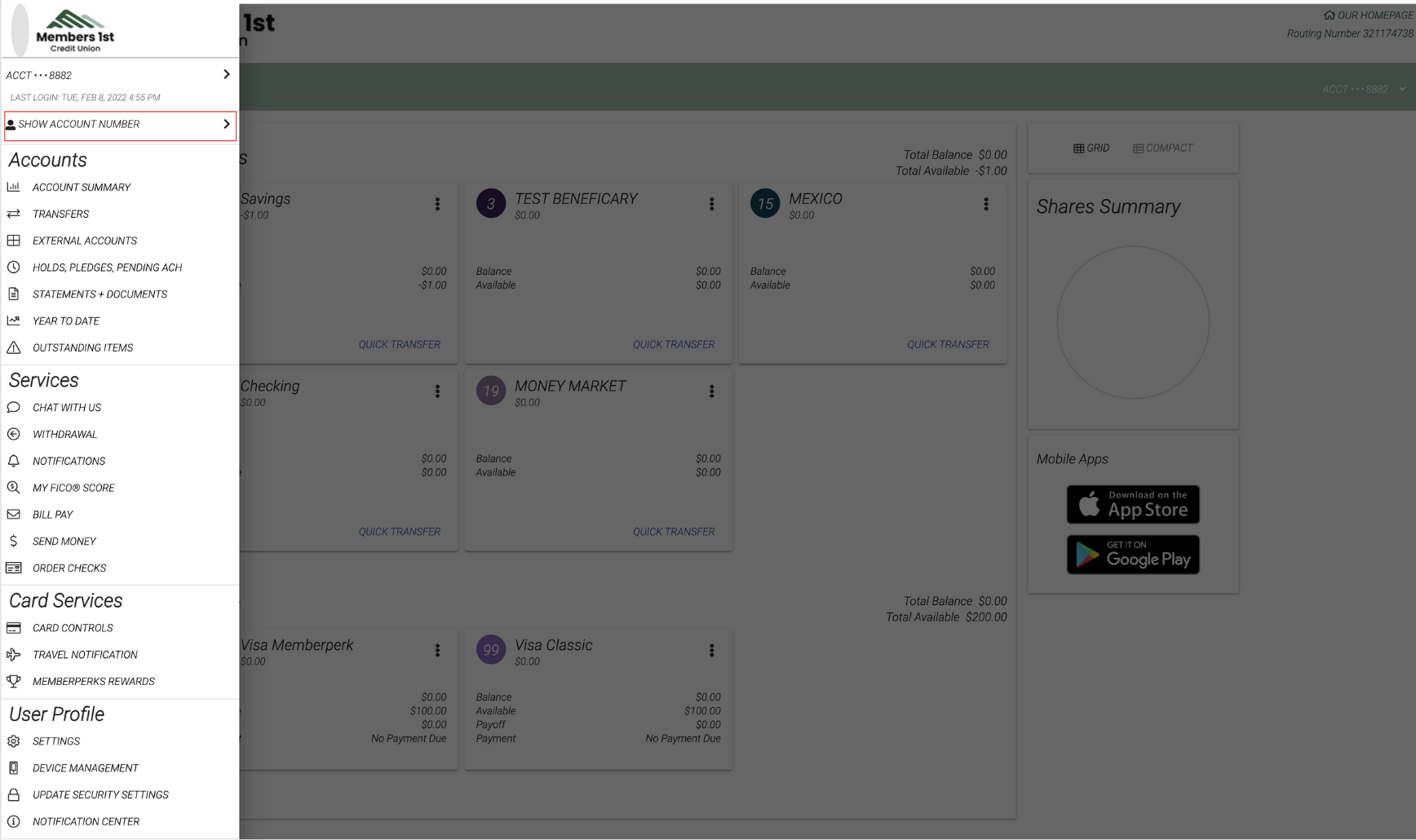Click the Members 1st Credit Union logo

tap(75, 31)
